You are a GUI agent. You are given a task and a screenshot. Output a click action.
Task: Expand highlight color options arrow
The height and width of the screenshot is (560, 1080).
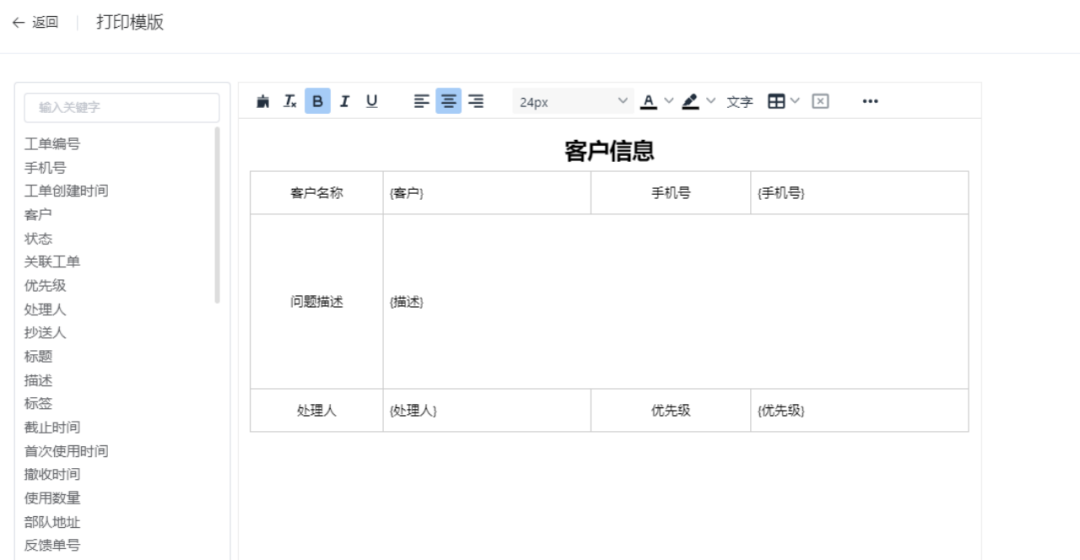(x=711, y=101)
